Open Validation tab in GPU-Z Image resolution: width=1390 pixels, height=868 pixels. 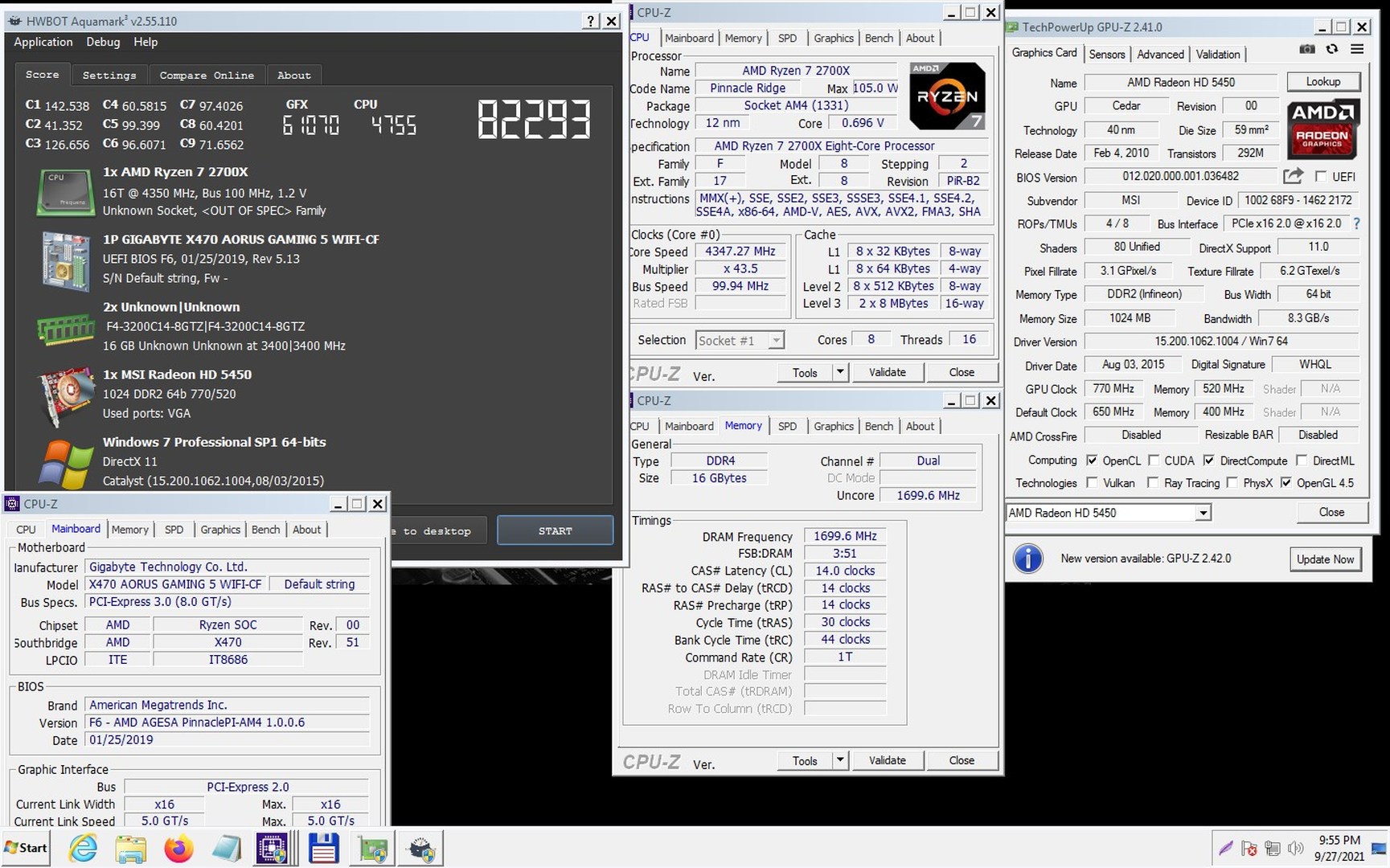point(1217,54)
